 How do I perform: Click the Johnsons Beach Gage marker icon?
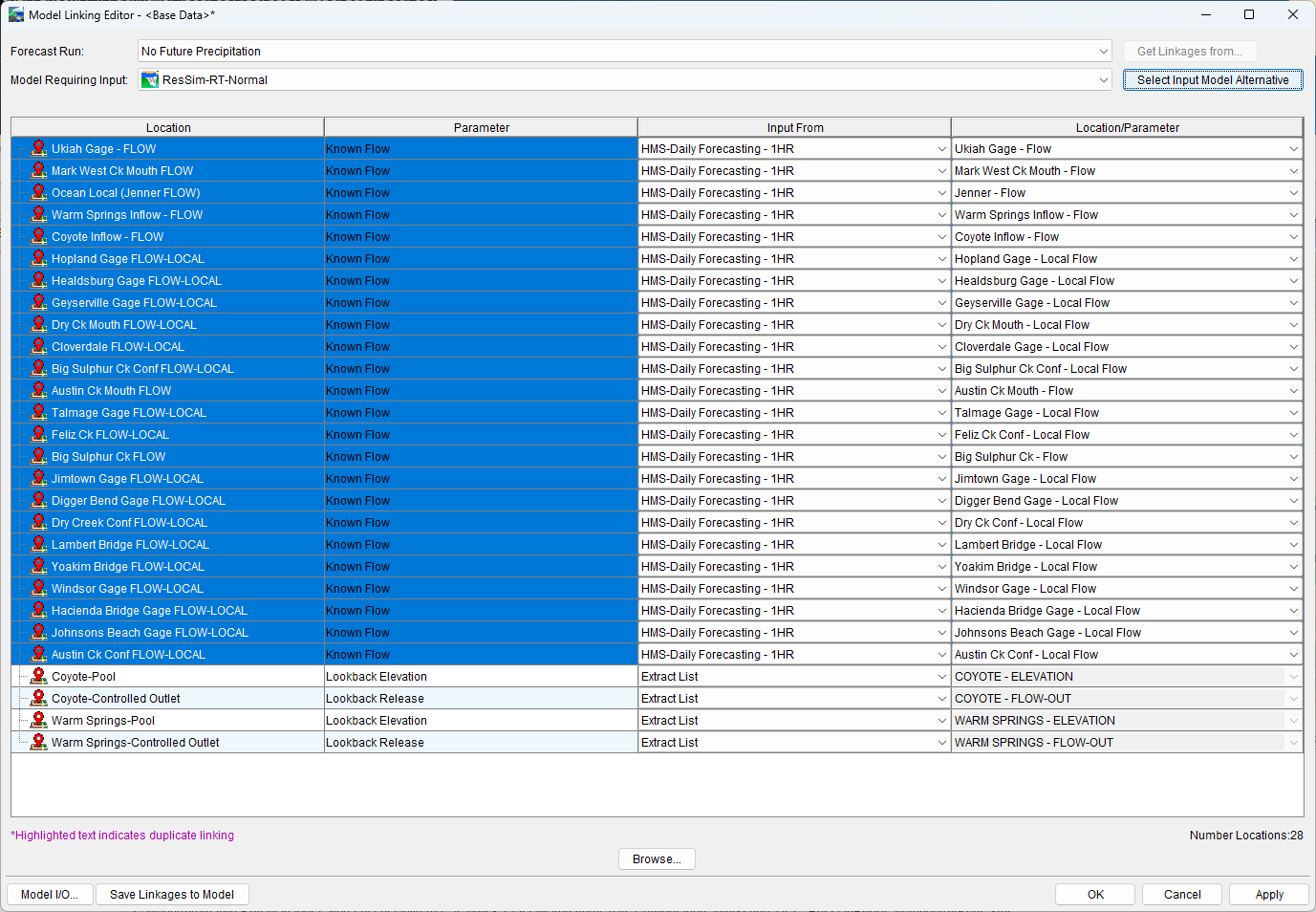tap(38, 632)
